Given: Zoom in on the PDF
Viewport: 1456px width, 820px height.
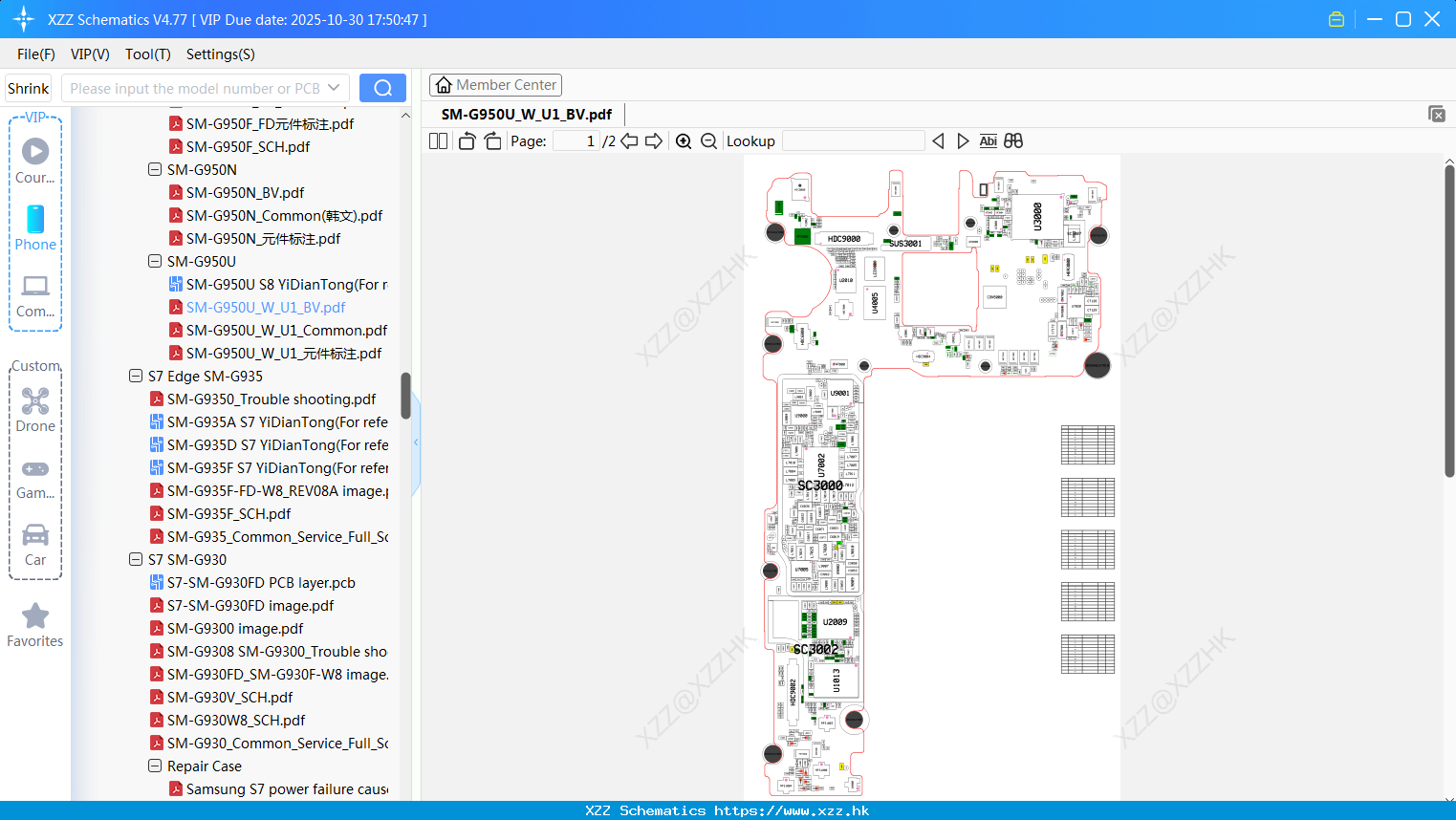Looking at the screenshot, I should 684,140.
